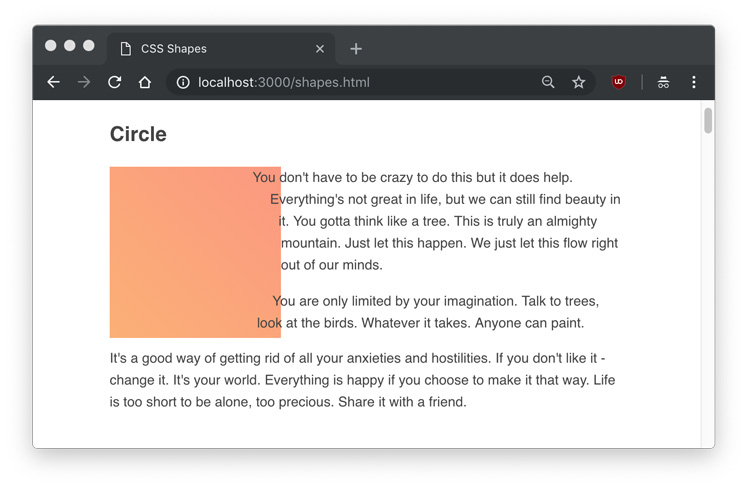747x488 pixels.
Task: Click the vertical scrollbar thumb
Action: coord(708,121)
